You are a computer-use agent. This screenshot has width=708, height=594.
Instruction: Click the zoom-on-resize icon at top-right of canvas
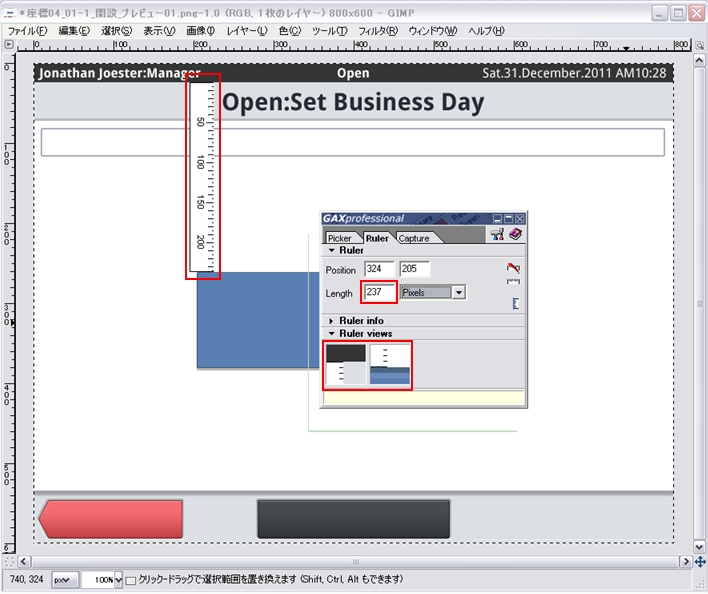[699, 45]
